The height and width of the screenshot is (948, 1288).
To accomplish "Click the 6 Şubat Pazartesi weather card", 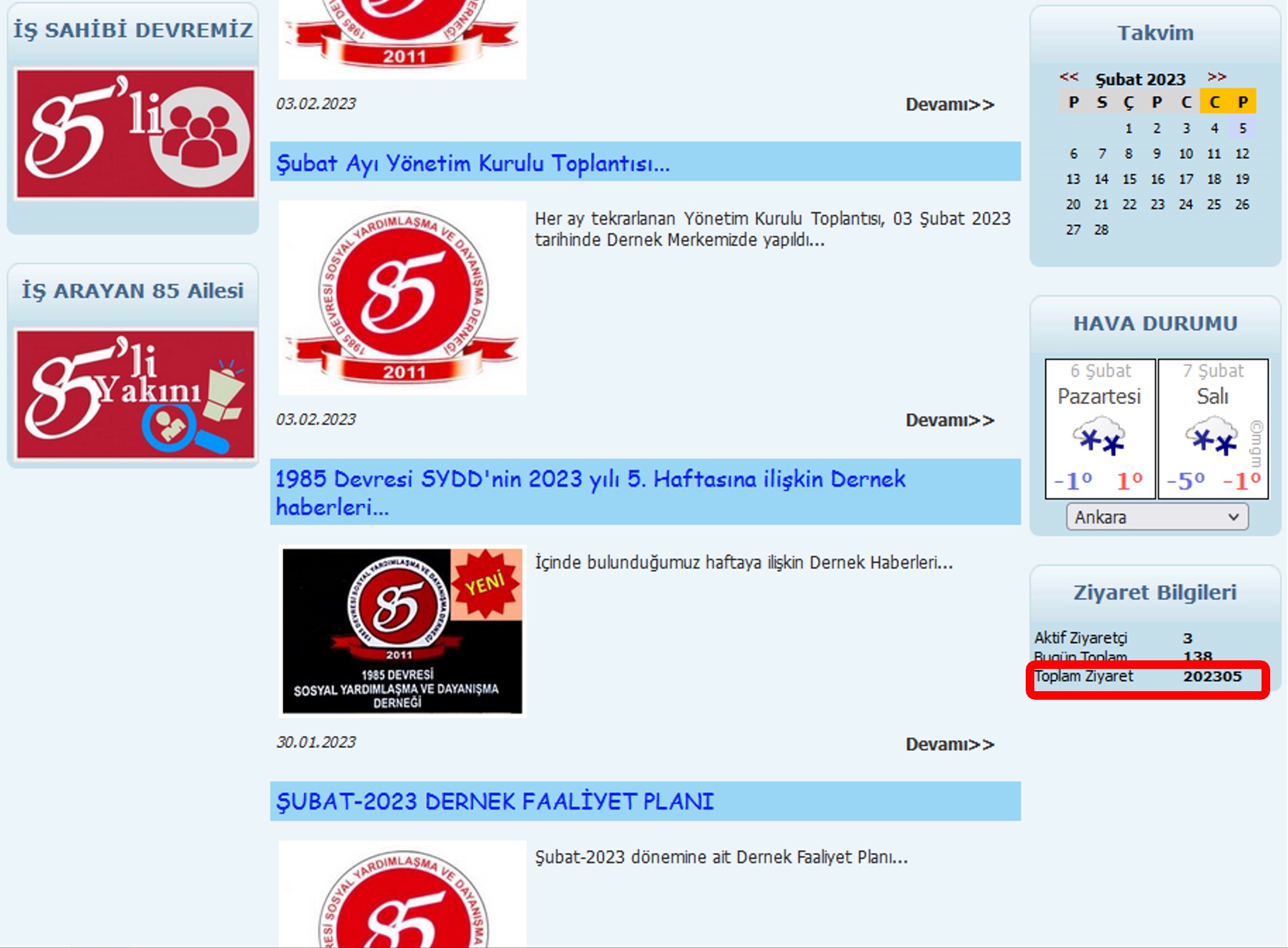I will click(x=1100, y=429).
